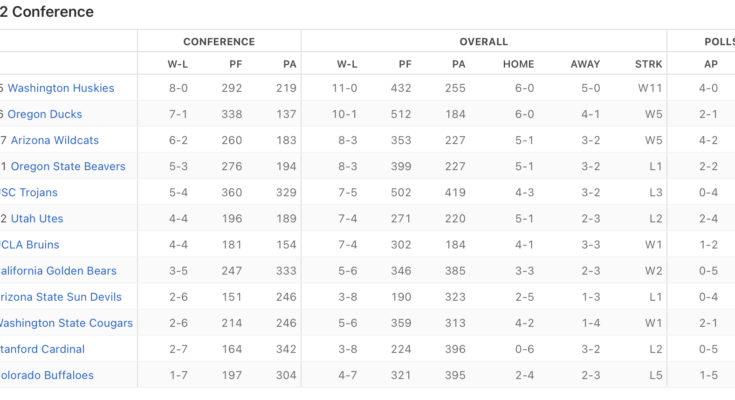Visit the Washington State Cougars link
The height and width of the screenshot is (400, 735).
point(65,323)
